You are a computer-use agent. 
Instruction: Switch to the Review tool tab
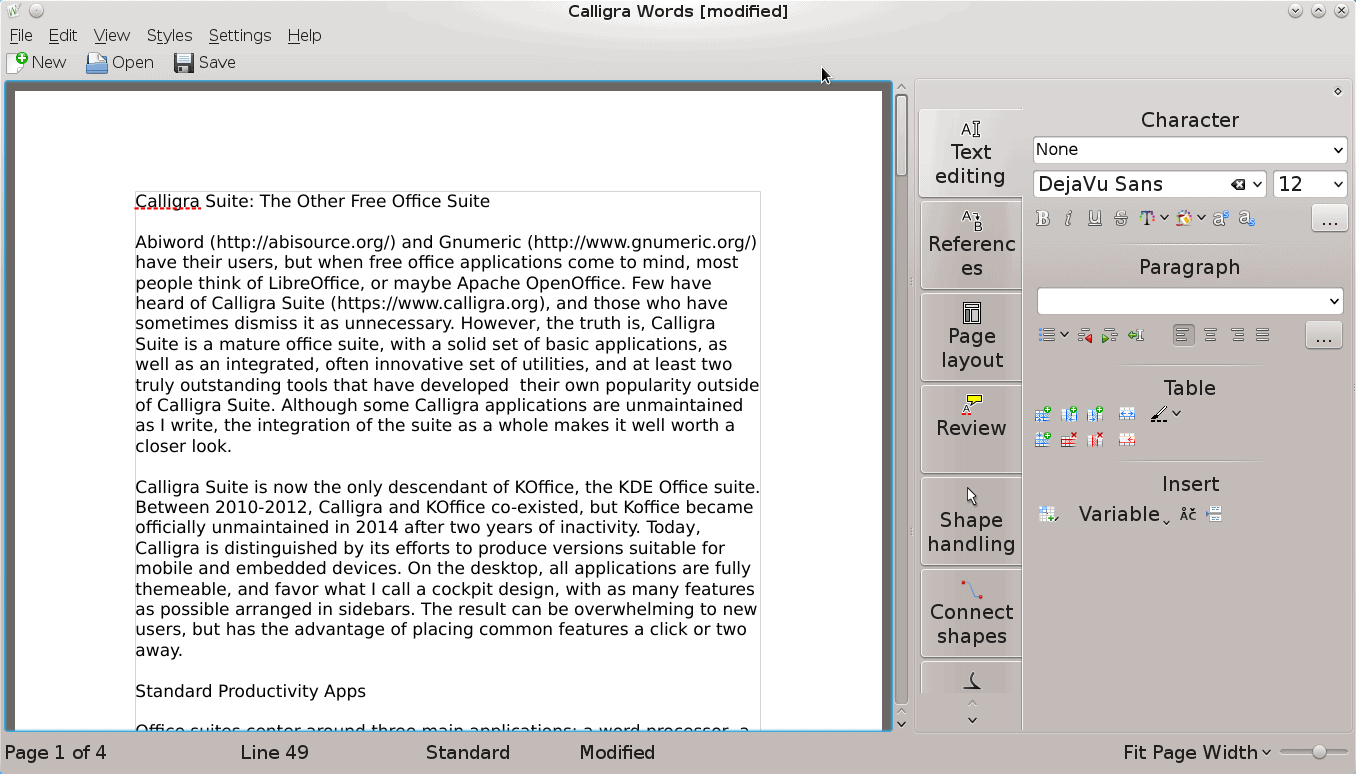click(x=971, y=430)
